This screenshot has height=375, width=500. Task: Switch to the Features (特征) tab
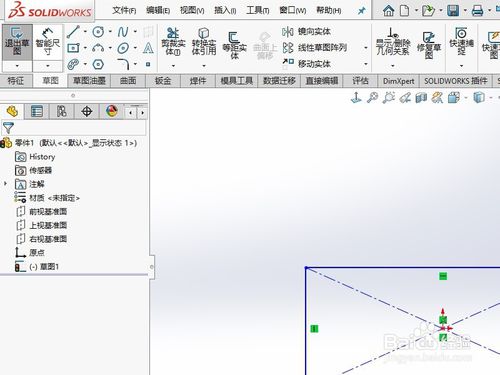click(x=16, y=81)
